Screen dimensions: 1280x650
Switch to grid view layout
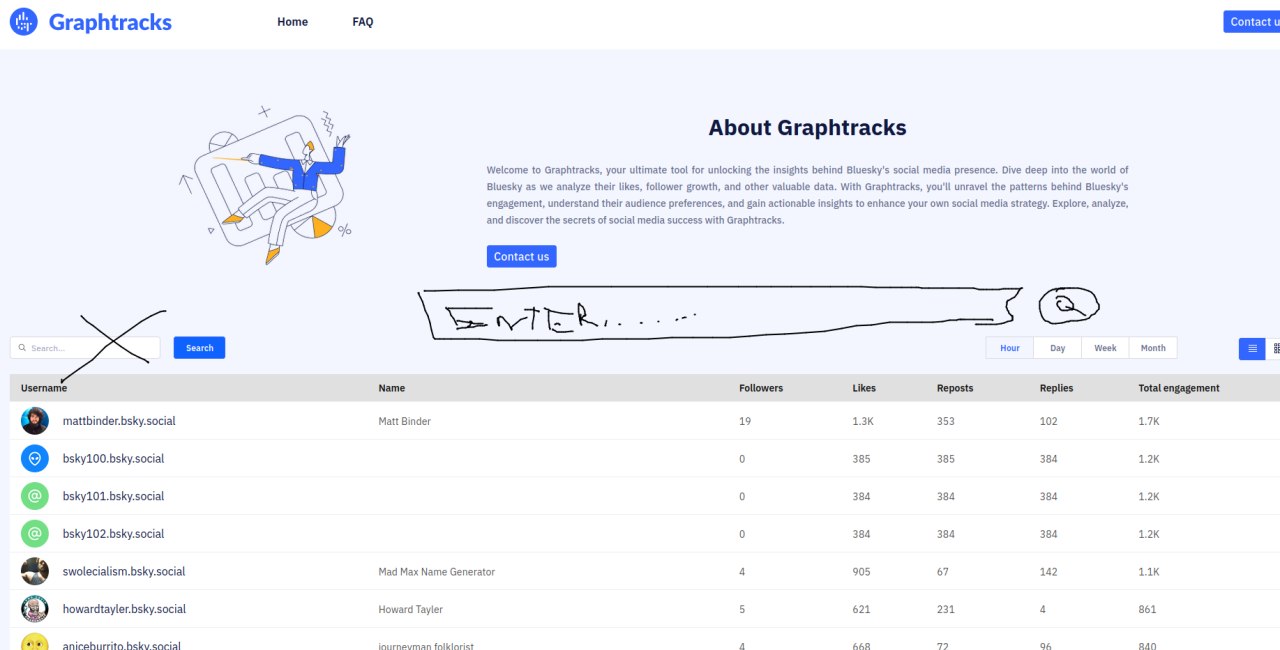point(1275,348)
